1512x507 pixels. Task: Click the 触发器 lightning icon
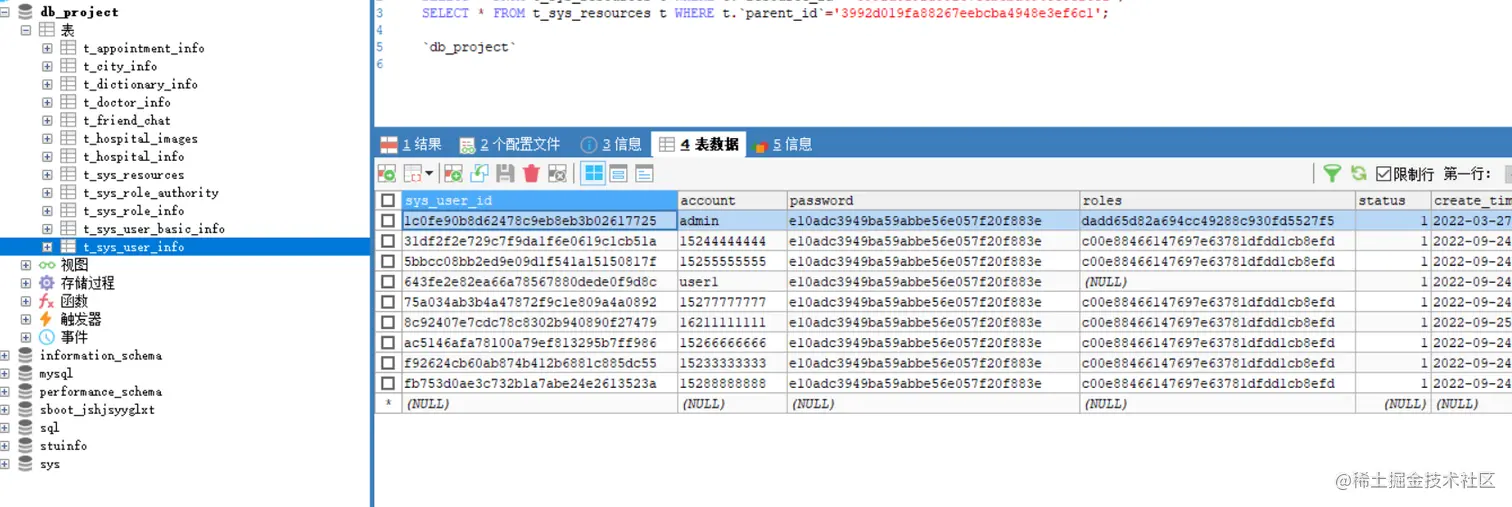46,319
